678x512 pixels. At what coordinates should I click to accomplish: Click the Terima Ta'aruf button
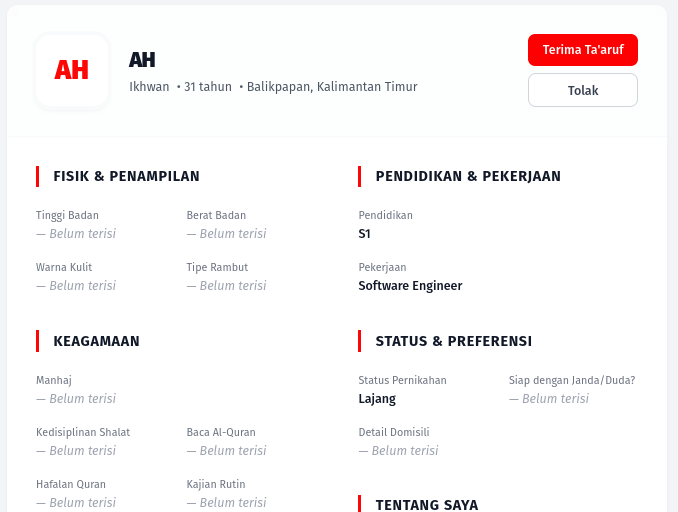[x=582, y=50]
